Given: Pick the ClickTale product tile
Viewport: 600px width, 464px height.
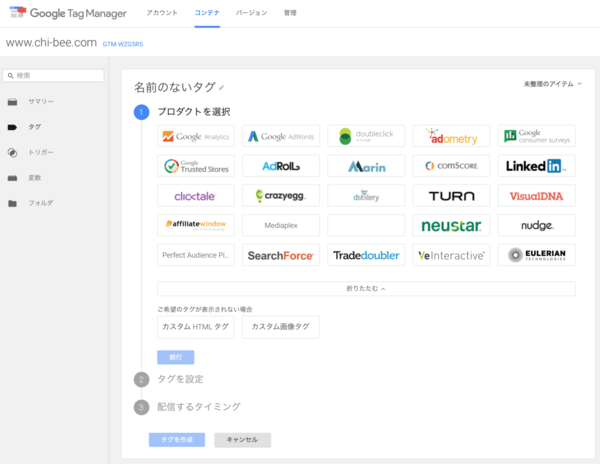Looking at the screenshot, I should (x=196, y=195).
